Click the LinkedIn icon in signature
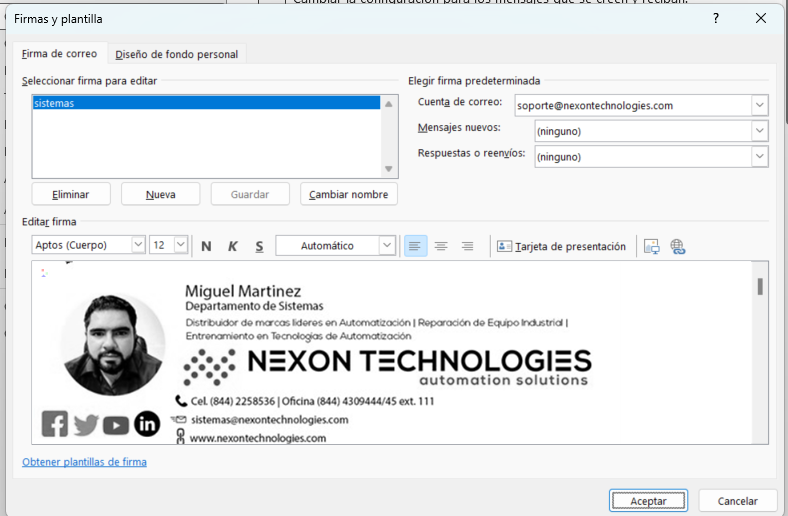The height and width of the screenshot is (516, 788). click(147, 424)
